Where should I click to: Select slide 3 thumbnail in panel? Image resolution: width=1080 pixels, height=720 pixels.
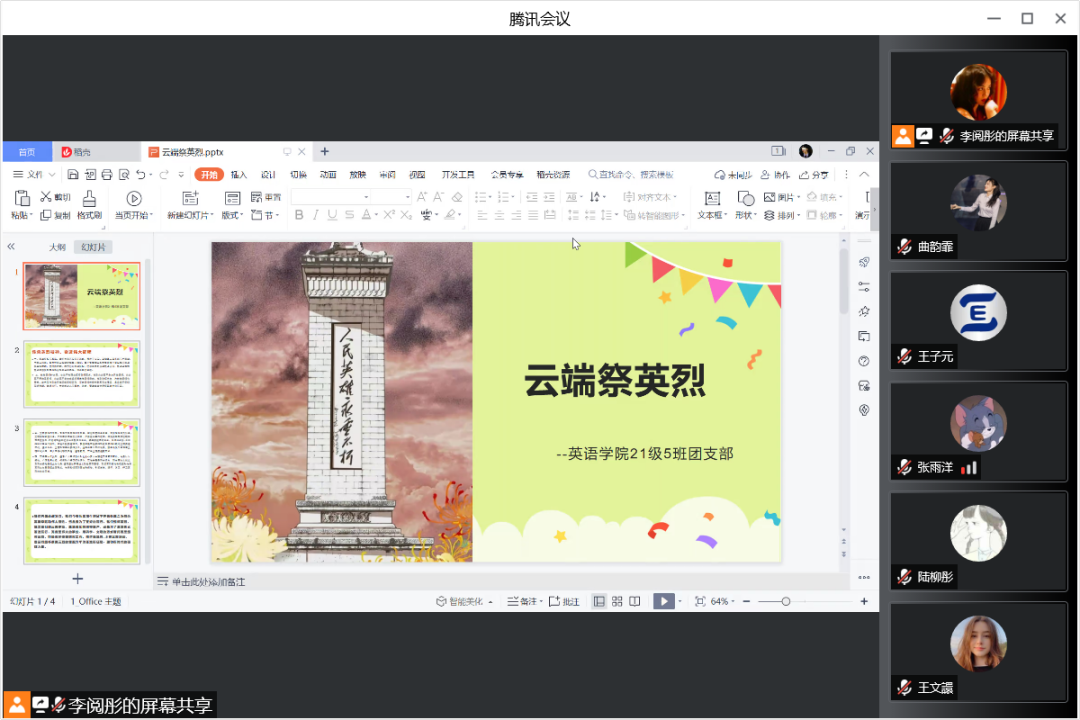[x=82, y=452]
